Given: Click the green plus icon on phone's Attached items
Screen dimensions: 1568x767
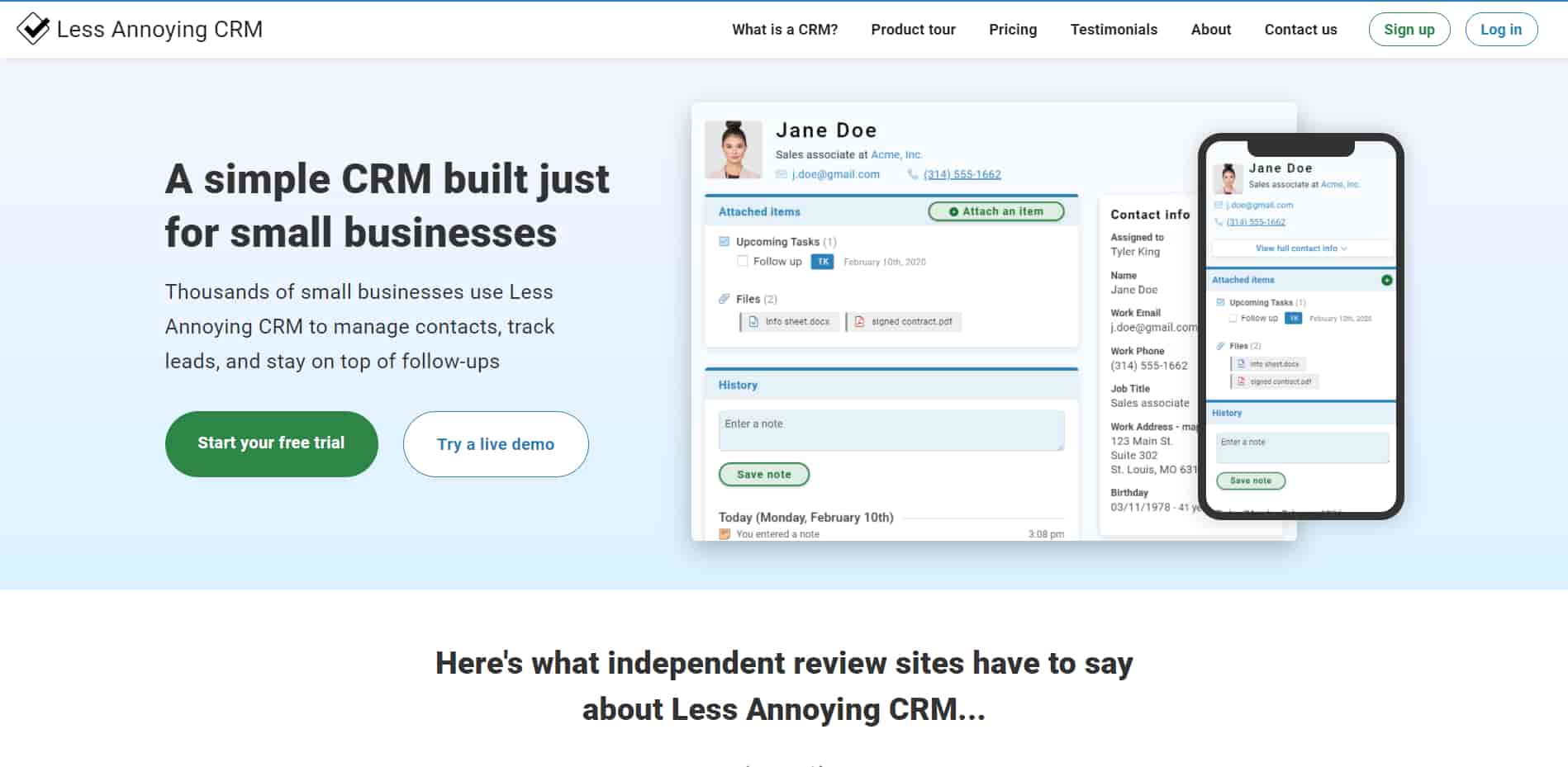Looking at the screenshot, I should click(1386, 280).
